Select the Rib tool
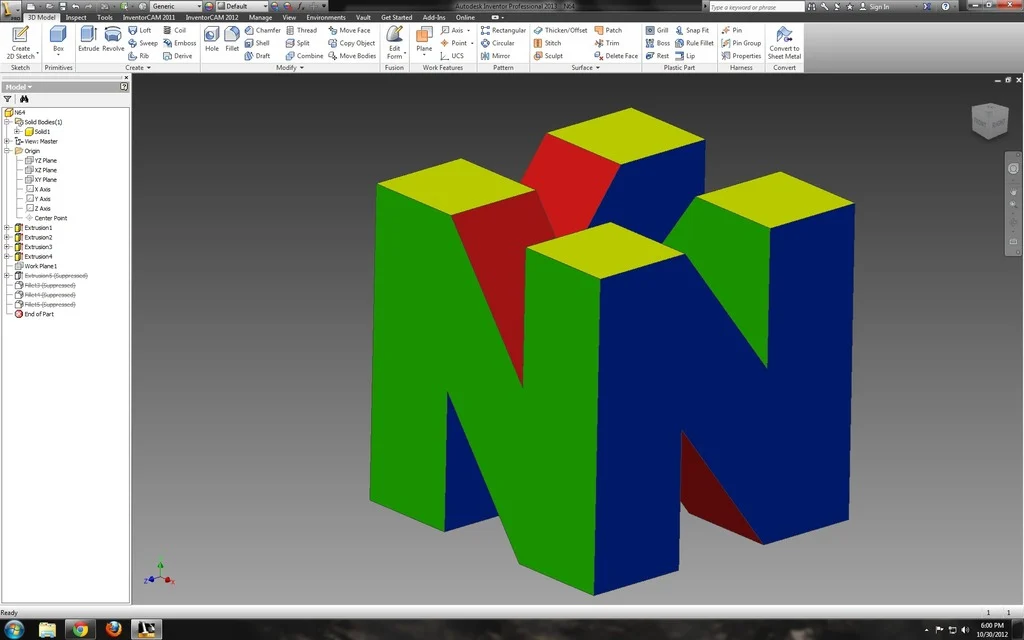The width and height of the screenshot is (1024, 640). pos(138,56)
